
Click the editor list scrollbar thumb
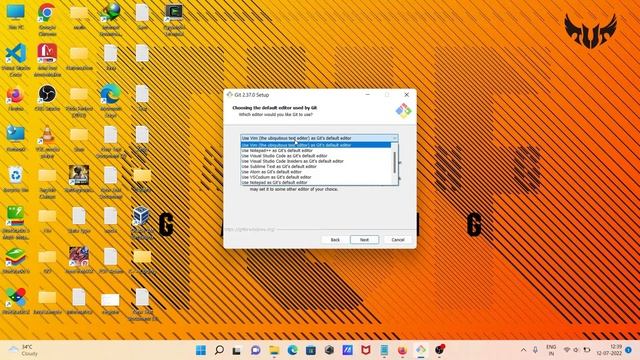394,162
